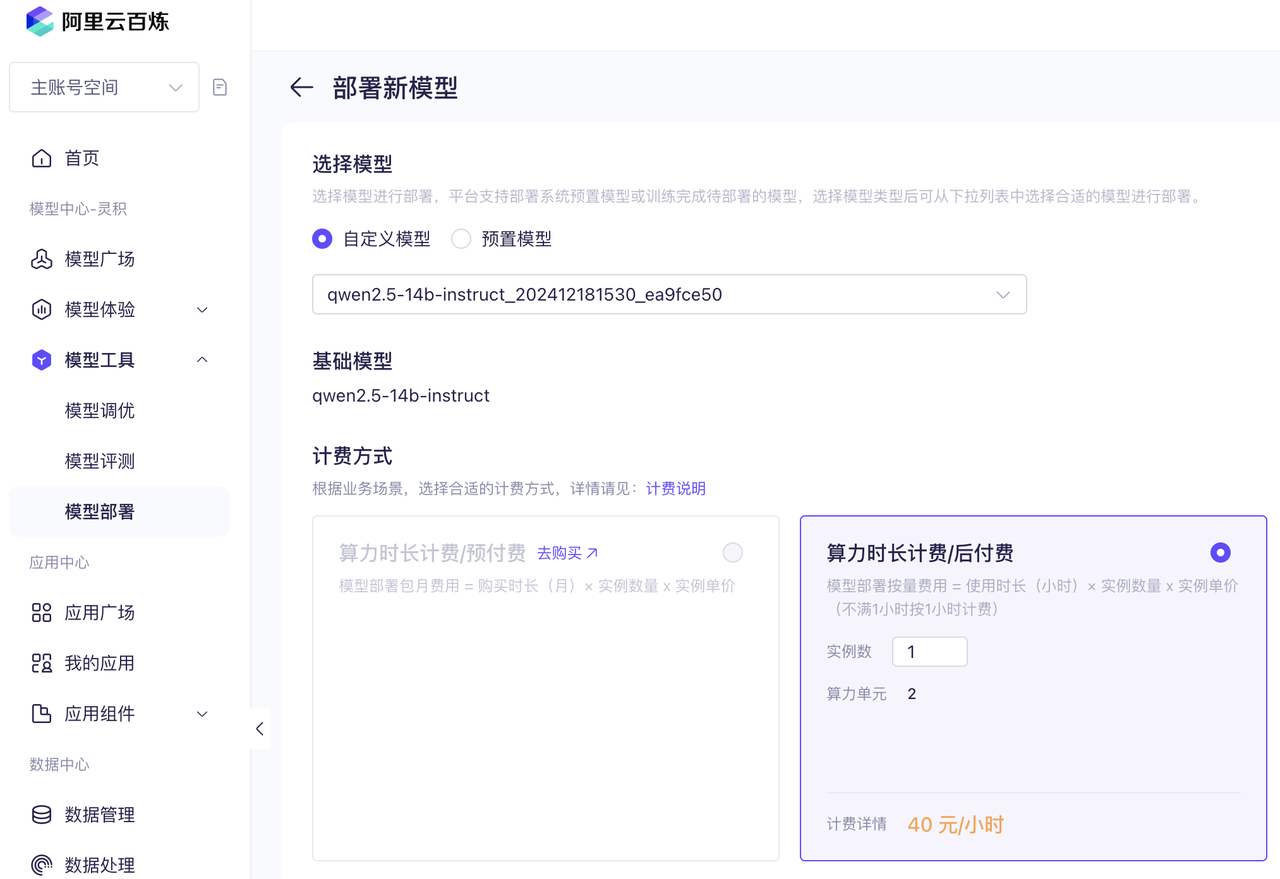Click the 首页 home icon
Viewport: 1280px width, 879px height.
click(x=41, y=158)
